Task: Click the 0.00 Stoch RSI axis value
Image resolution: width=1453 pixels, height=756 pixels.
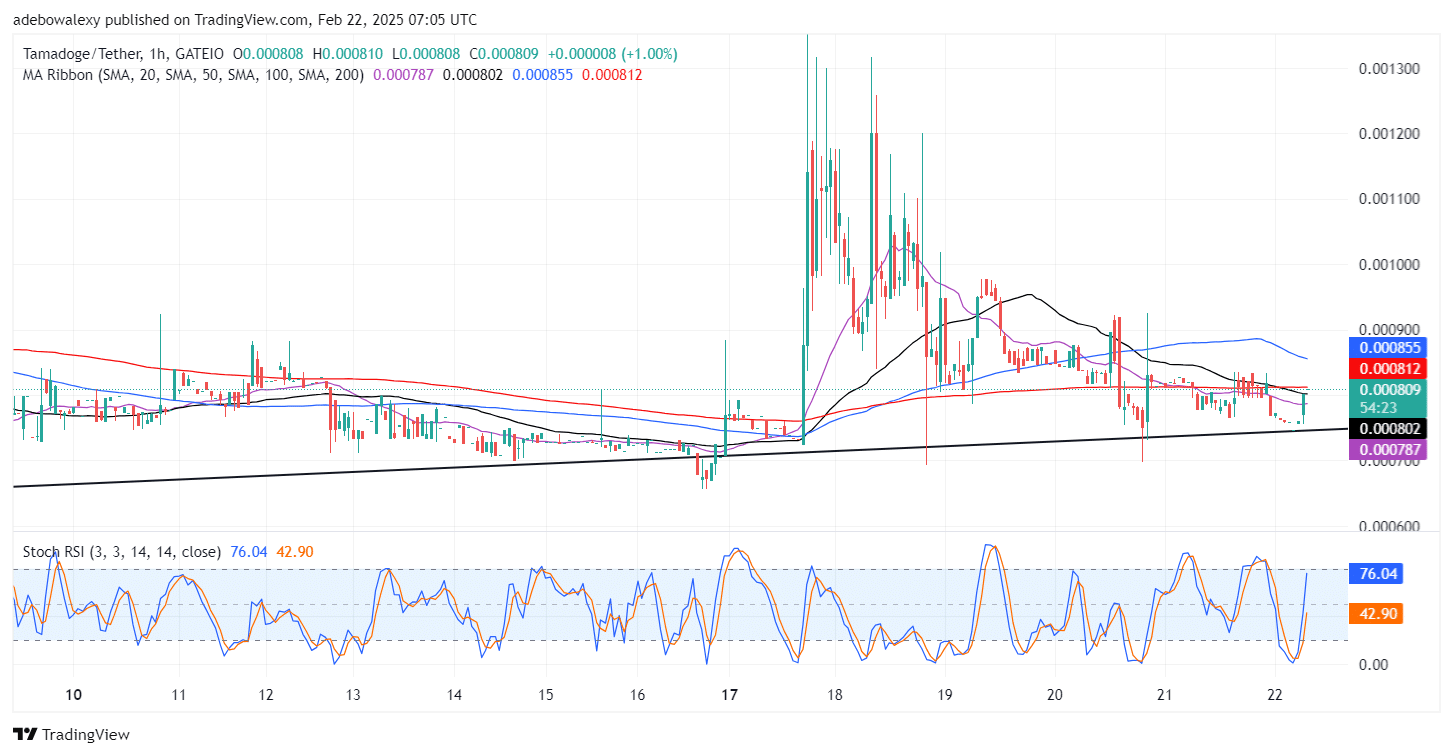Action: pyautogui.click(x=1373, y=664)
